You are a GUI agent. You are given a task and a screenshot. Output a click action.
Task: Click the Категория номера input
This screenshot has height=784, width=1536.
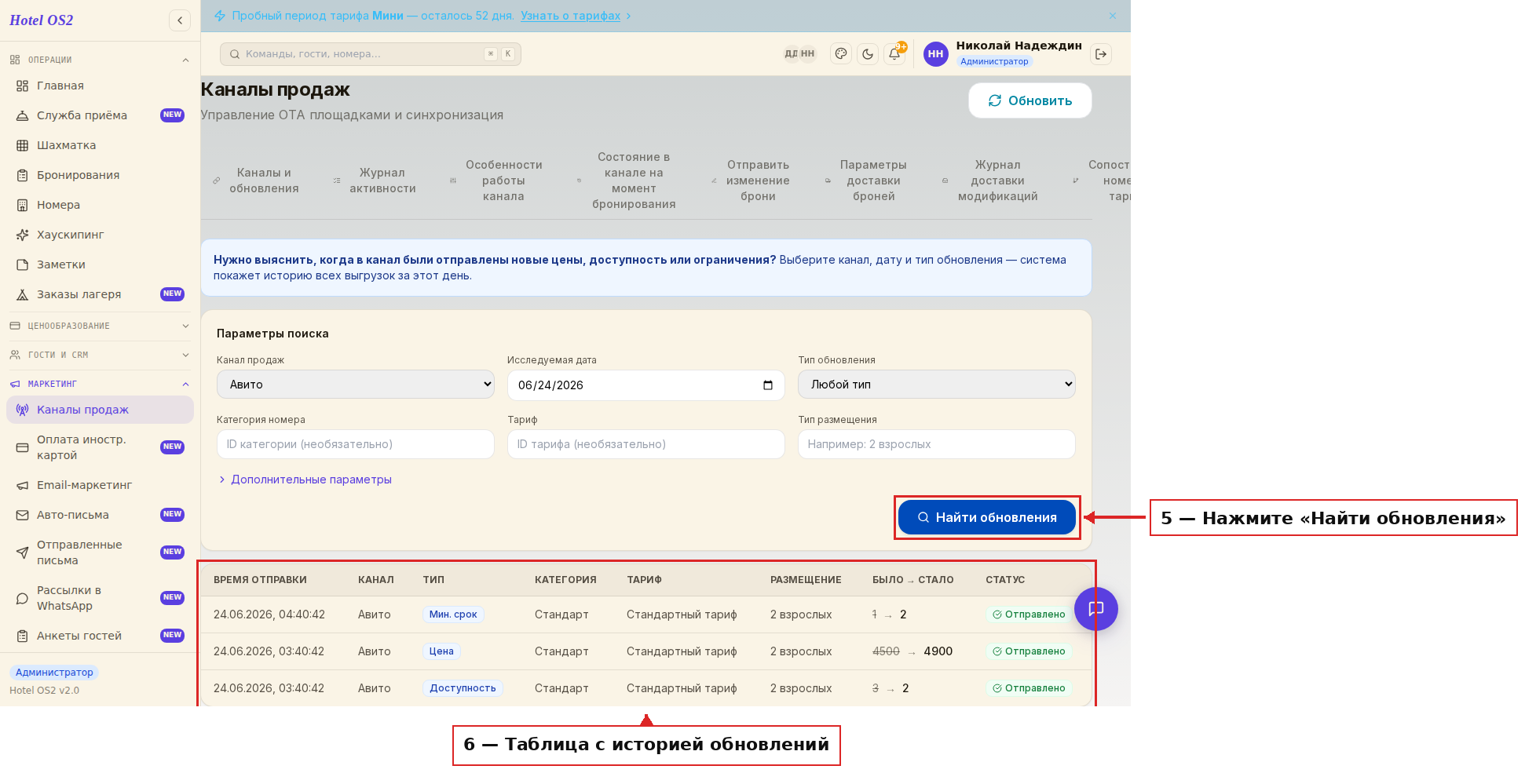(356, 444)
